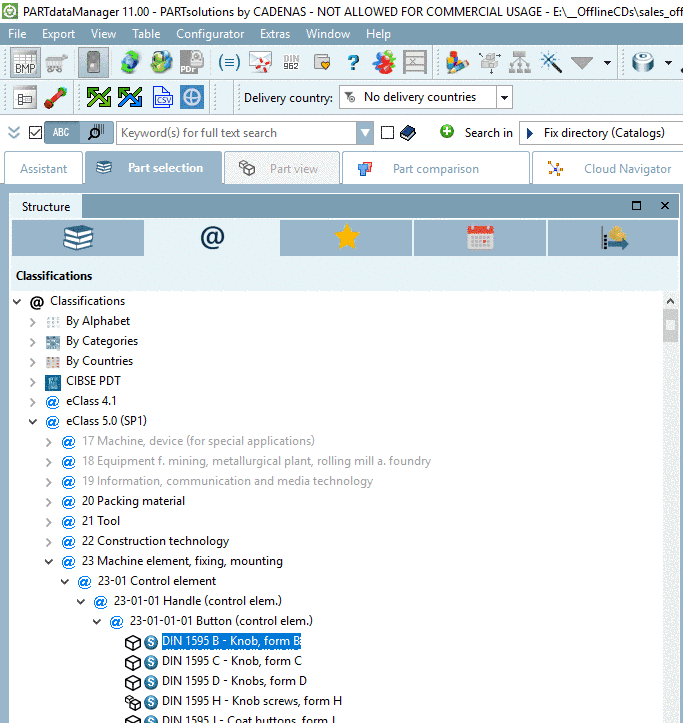Select DIN 1595 D - Knobs, form D
Image resolution: width=683 pixels, height=723 pixels.
[x=234, y=681]
